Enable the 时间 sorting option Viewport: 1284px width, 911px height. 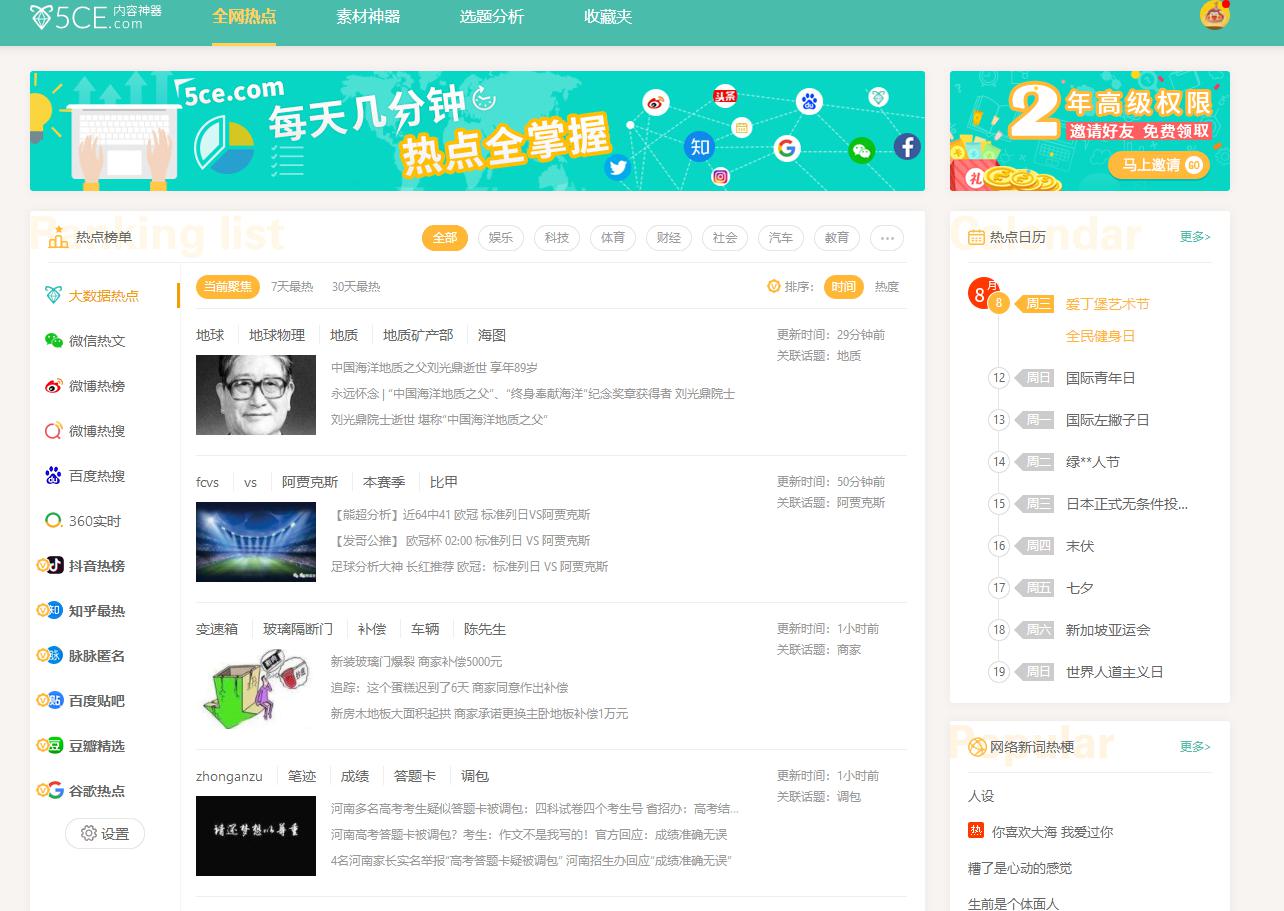click(x=843, y=286)
